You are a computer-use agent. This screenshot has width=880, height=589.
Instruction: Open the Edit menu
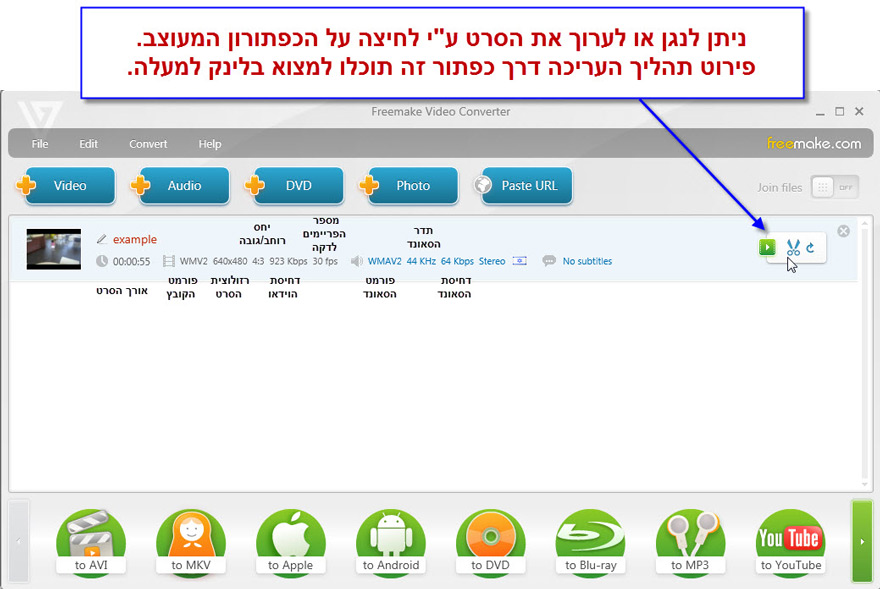[x=88, y=144]
